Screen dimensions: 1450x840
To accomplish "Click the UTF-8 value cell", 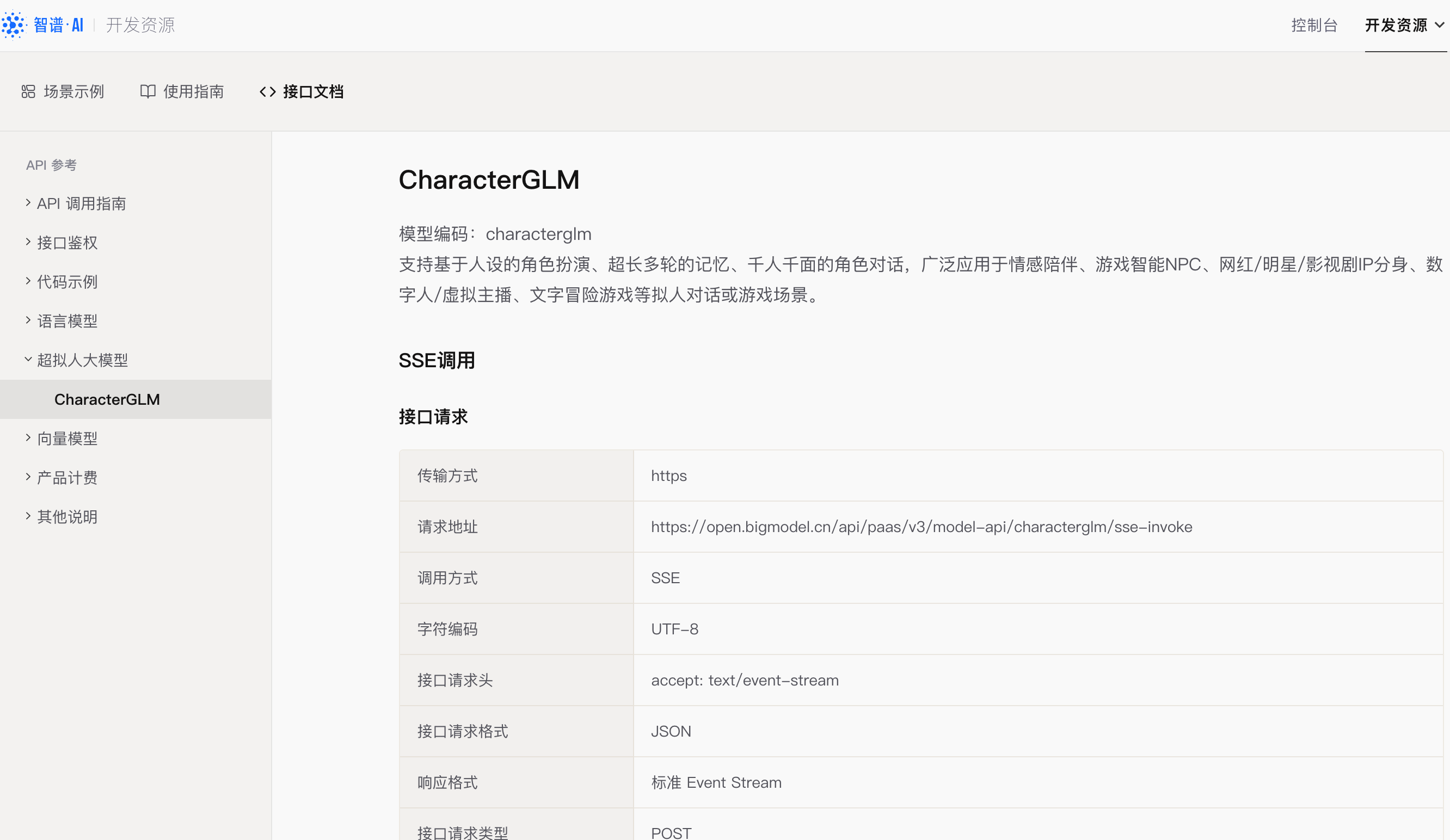I will [1039, 629].
